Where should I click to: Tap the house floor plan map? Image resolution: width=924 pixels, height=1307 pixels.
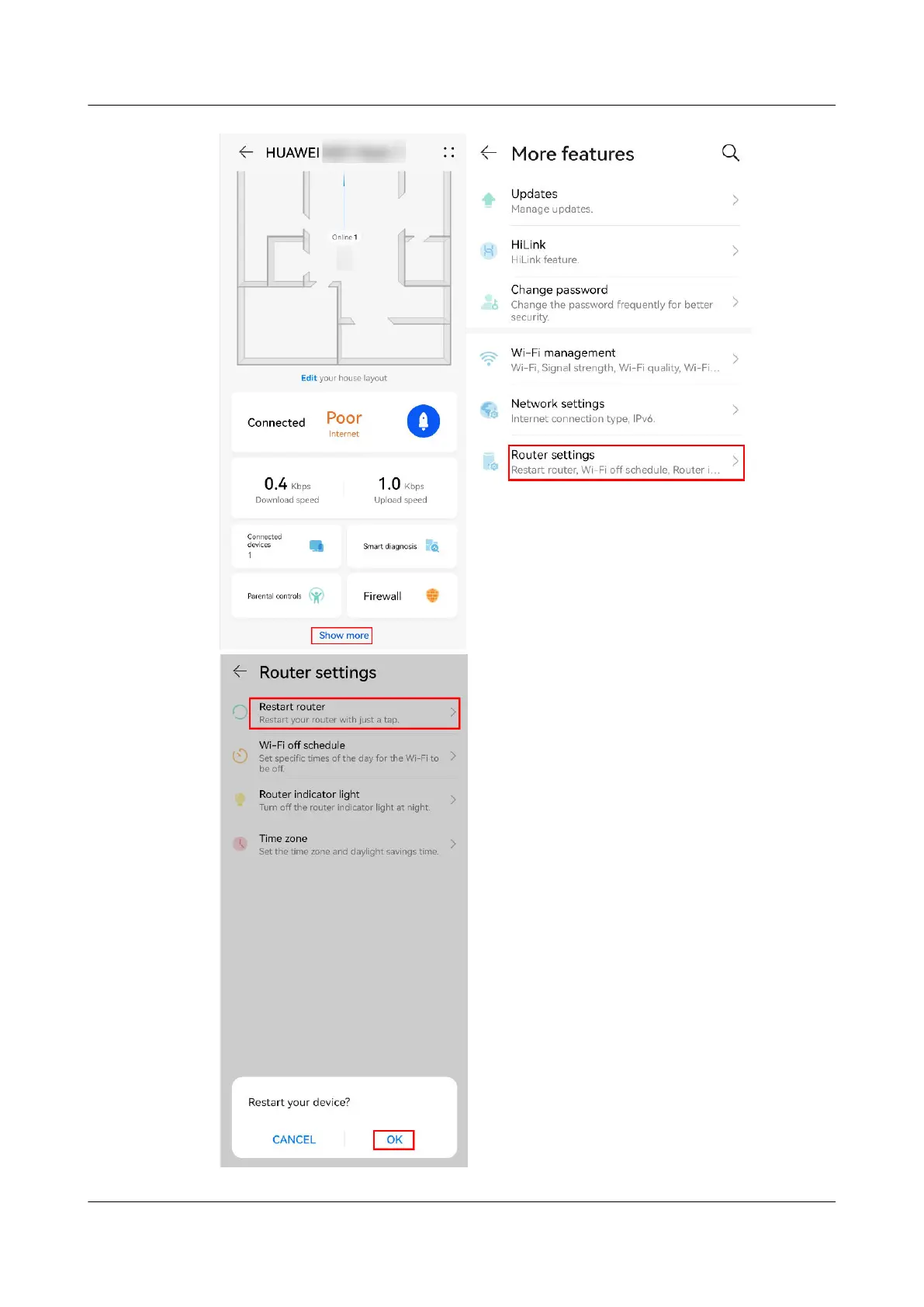click(x=344, y=268)
